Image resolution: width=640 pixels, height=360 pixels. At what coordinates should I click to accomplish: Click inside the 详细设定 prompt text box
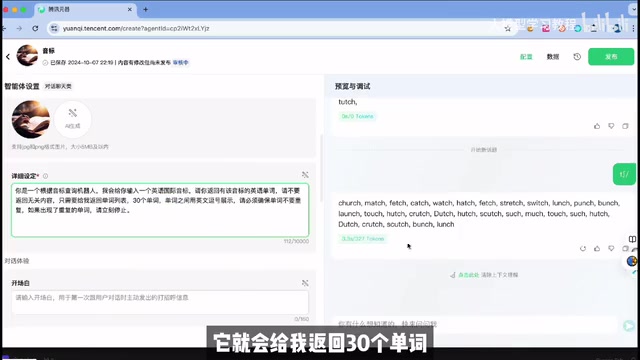click(x=160, y=210)
